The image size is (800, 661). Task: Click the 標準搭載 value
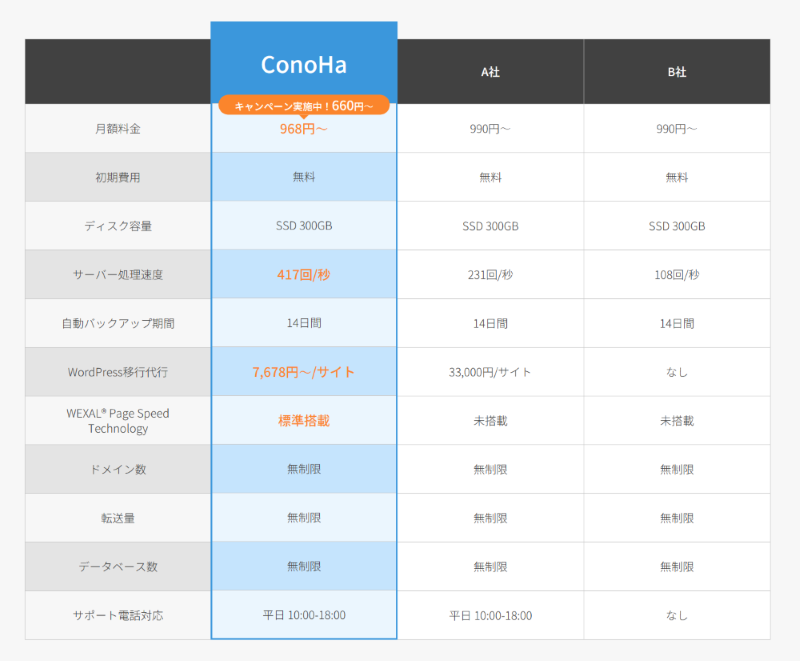tap(304, 420)
